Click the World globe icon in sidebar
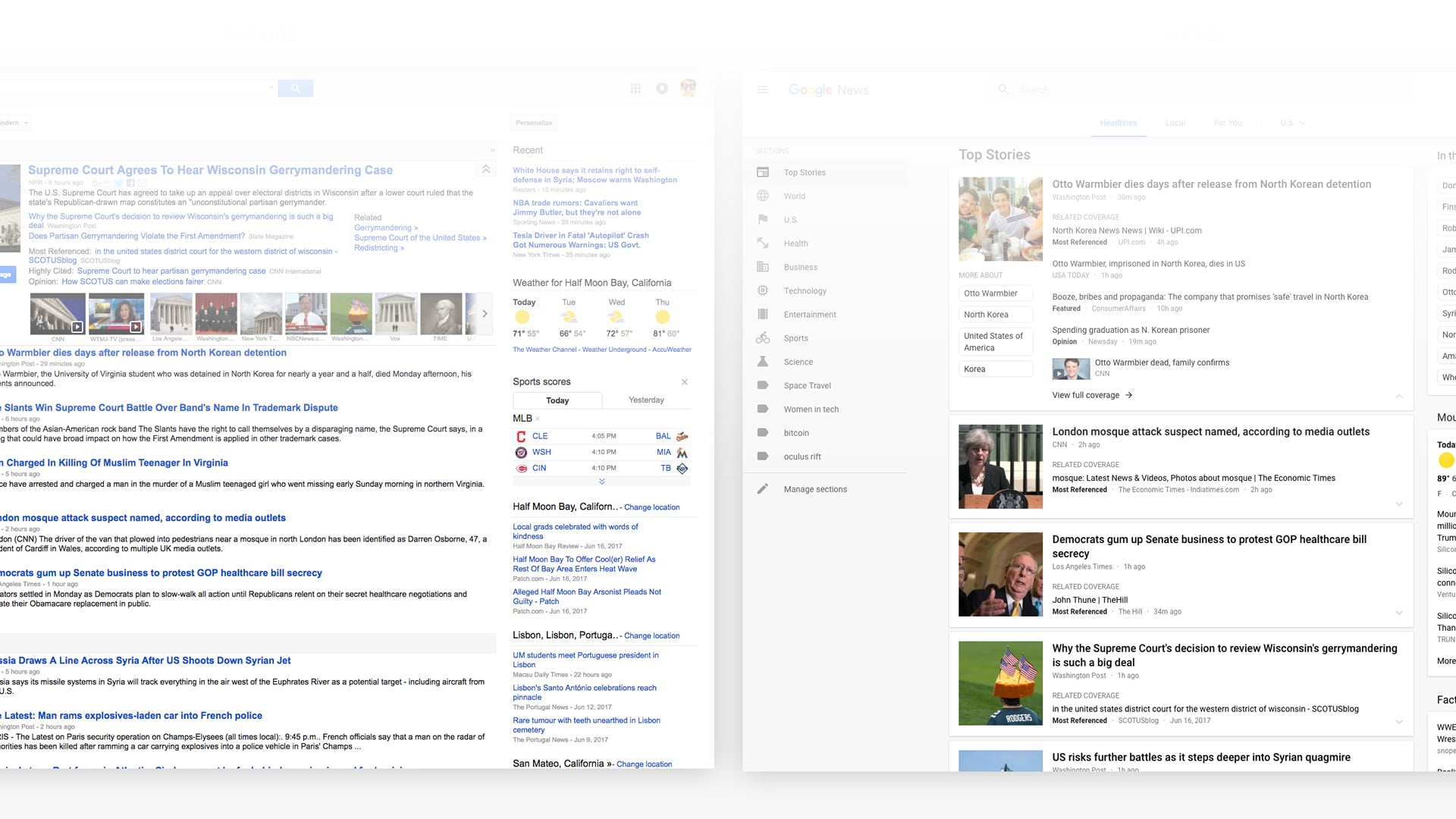 pos(763,196)
